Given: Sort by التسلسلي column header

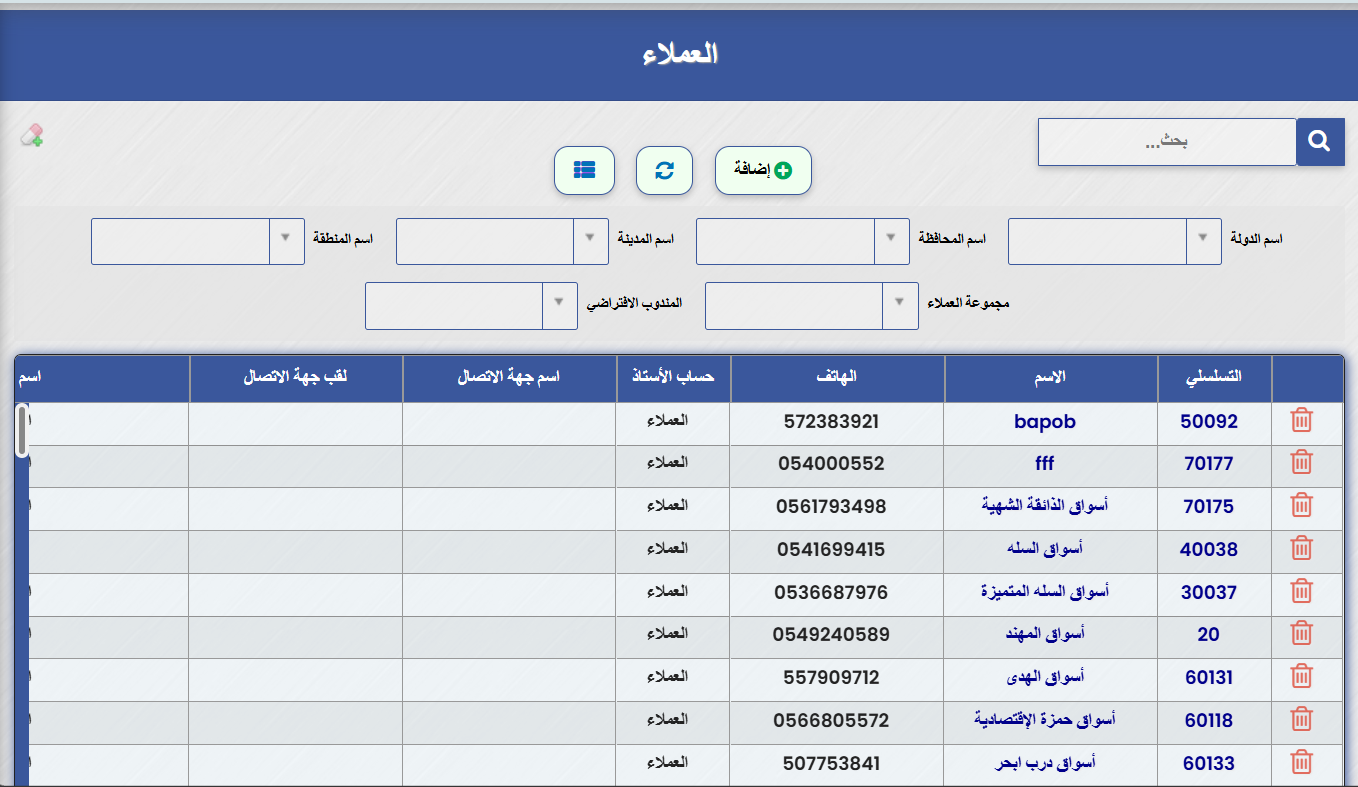Looking at the screenshot, I should coord(1214,378).
